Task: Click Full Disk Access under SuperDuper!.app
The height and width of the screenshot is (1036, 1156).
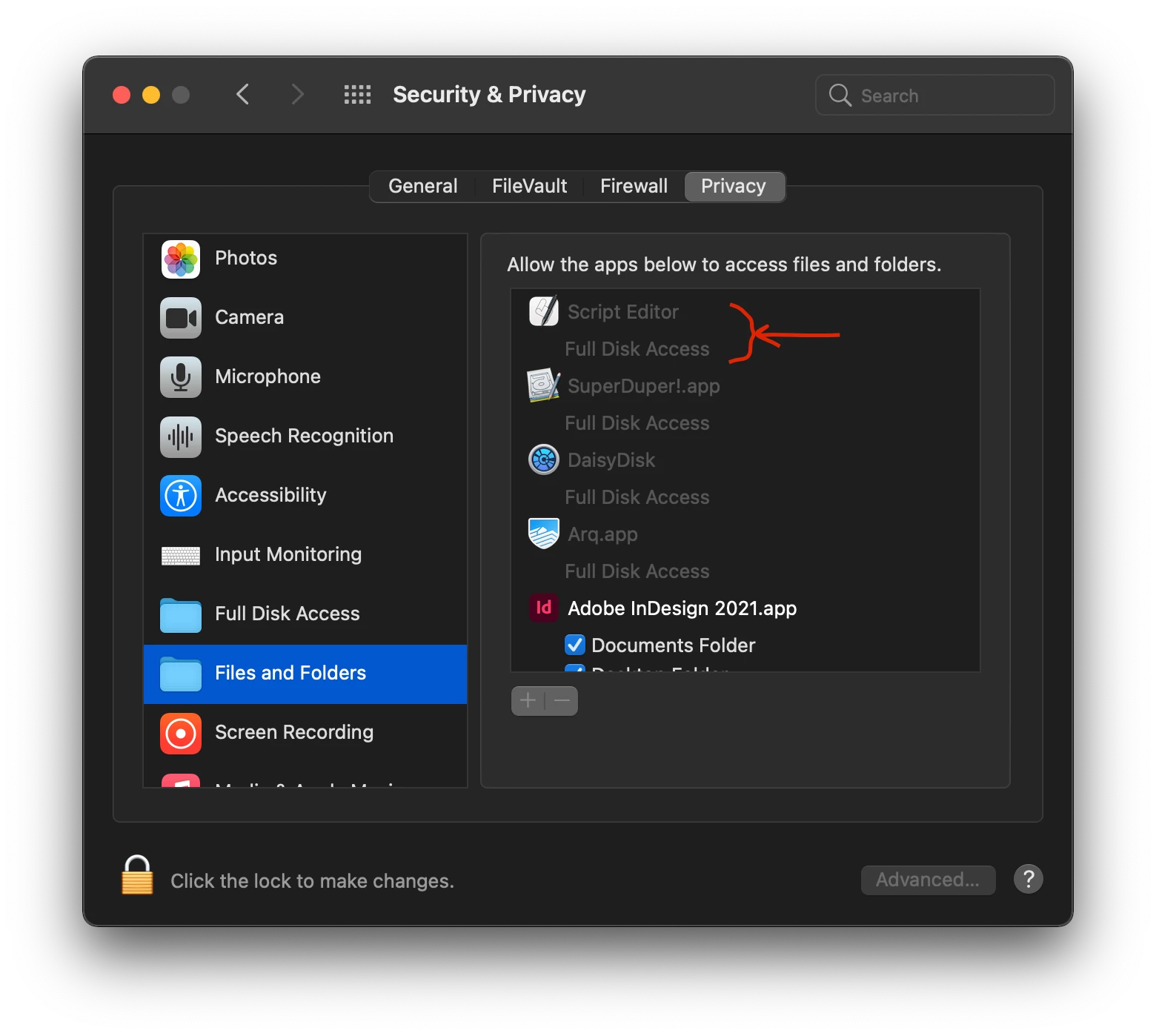Action: (x=637, y=423)
